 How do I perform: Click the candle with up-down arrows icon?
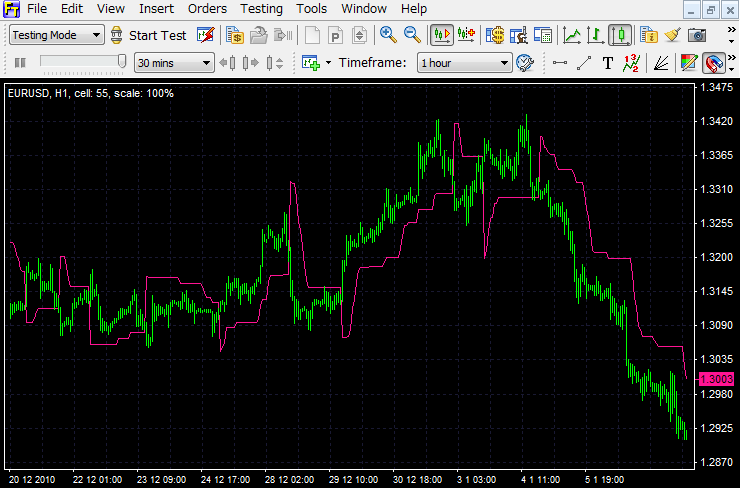tap(275, 63)
